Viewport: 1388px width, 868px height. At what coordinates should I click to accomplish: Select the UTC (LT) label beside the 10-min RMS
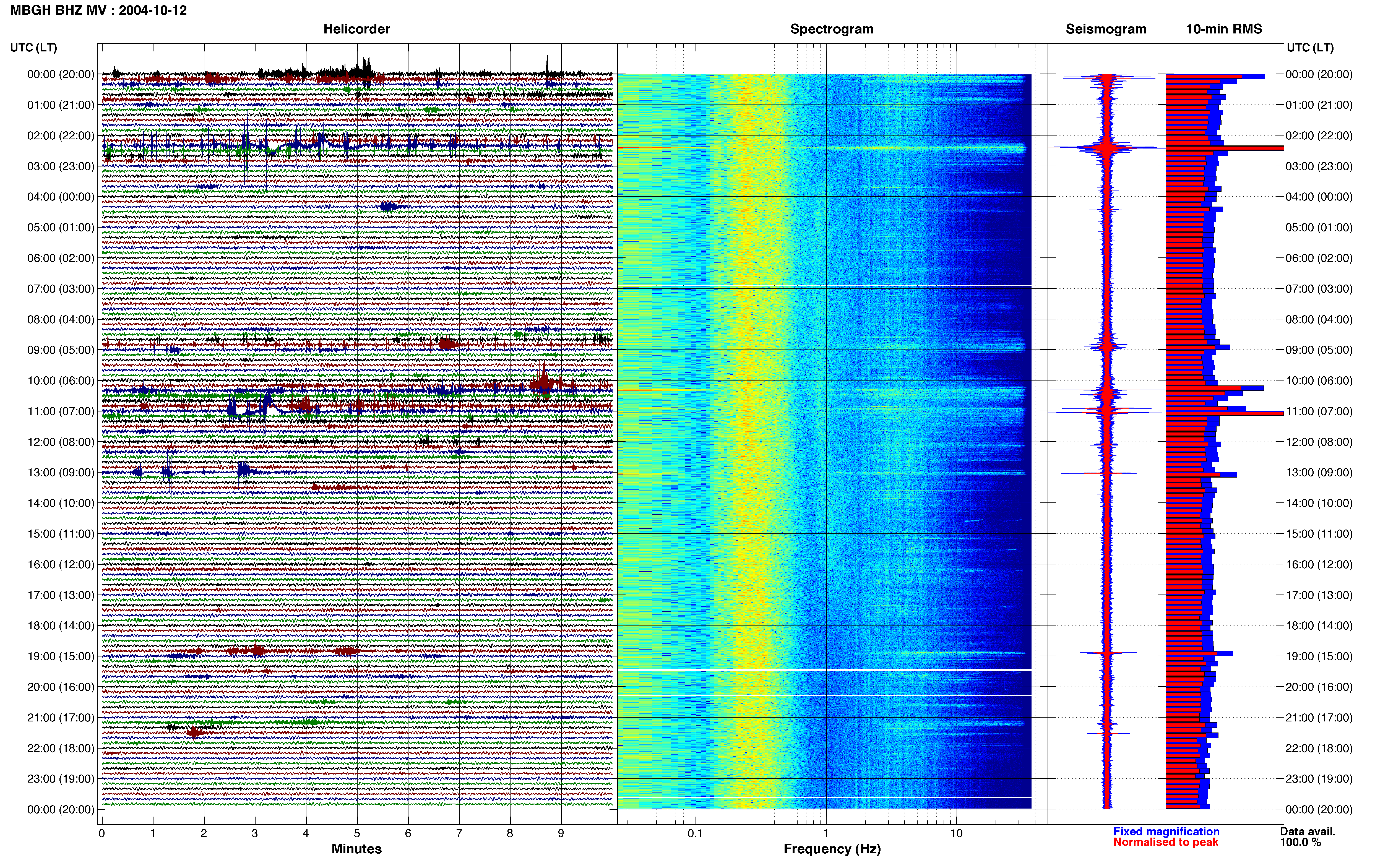(x=1311, y=48)
